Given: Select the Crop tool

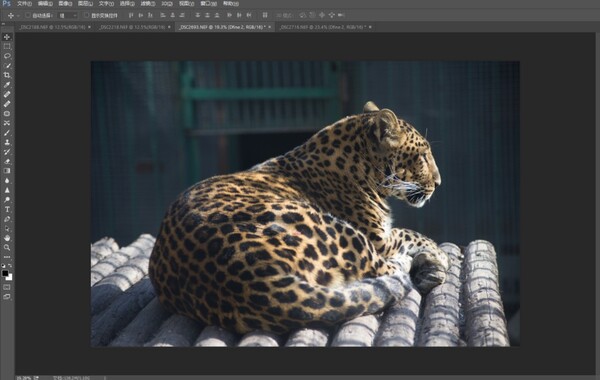Looking at the screenshot, I should [x=7, y=75].
